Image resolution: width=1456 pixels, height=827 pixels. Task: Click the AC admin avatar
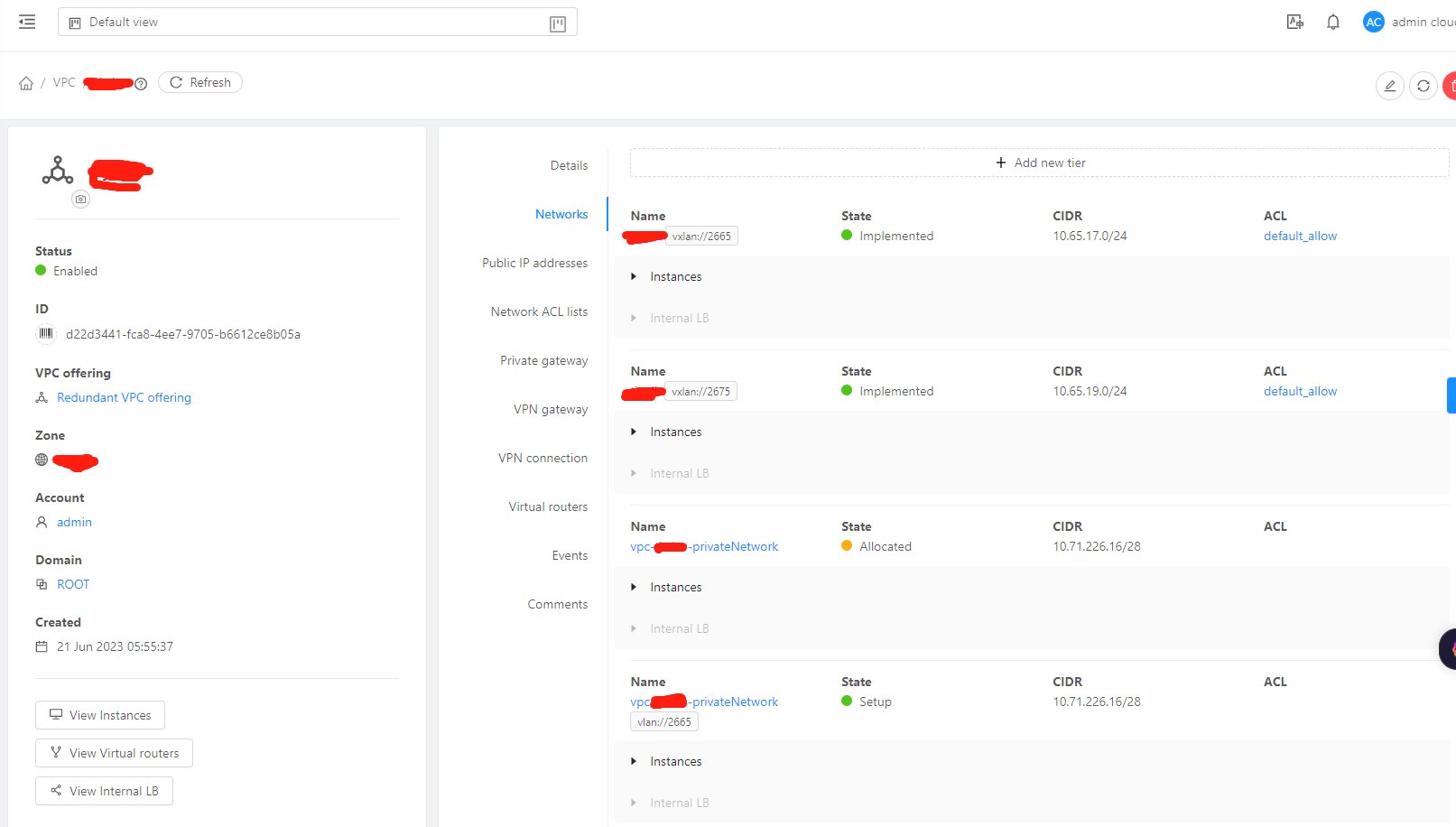1373,22
